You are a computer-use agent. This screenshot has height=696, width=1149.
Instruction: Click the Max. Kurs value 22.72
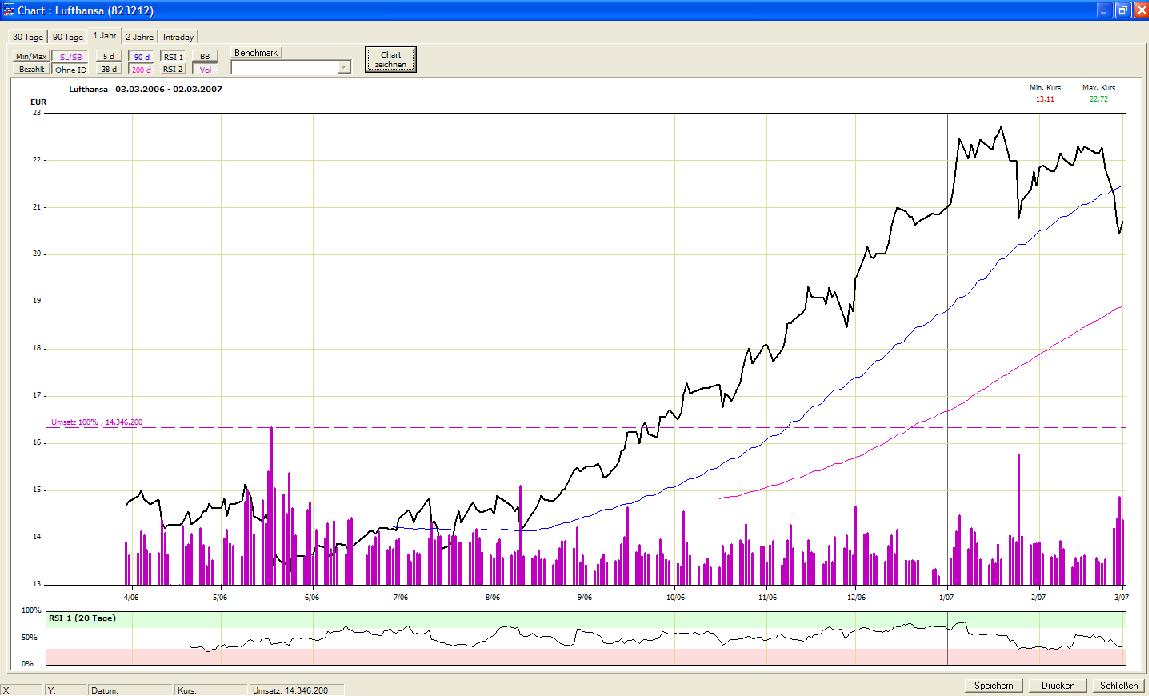click(x=1098, y=99)
